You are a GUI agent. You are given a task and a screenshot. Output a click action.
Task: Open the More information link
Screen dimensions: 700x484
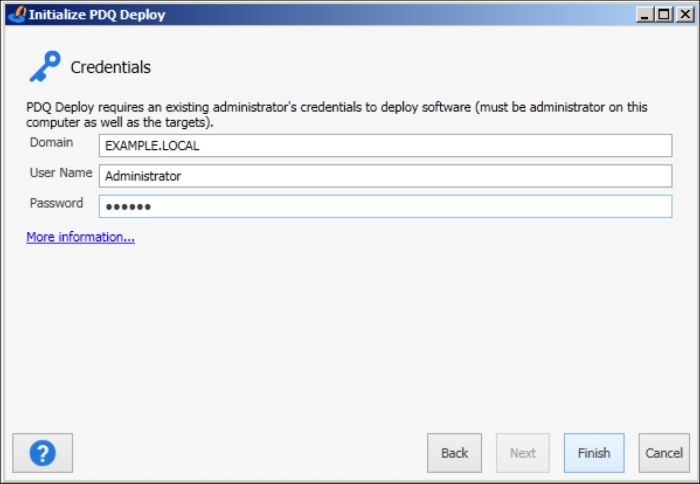[x=80, y=237]
